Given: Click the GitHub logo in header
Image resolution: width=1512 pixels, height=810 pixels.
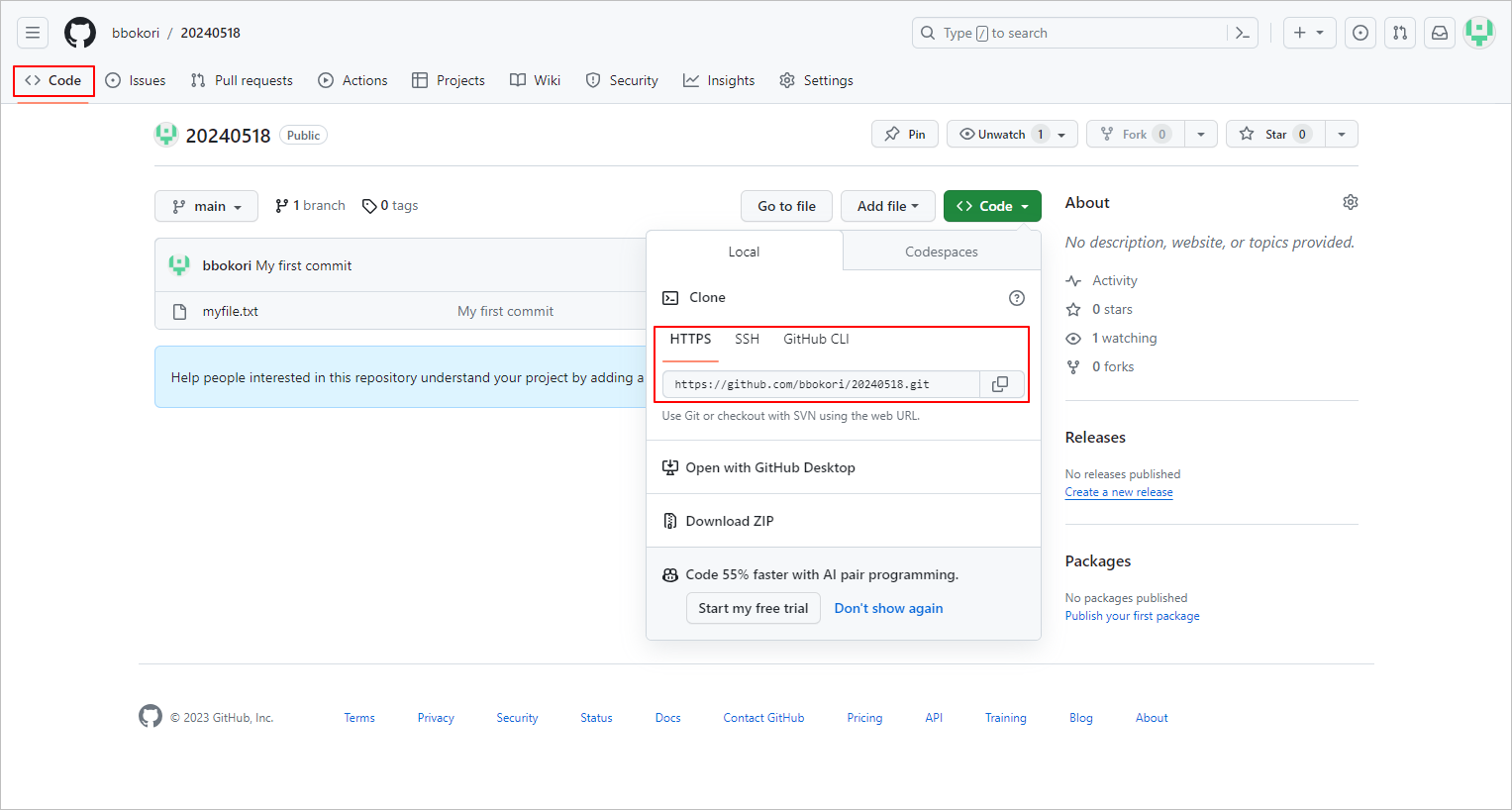Looking at the screenshot, I should 80,33.
